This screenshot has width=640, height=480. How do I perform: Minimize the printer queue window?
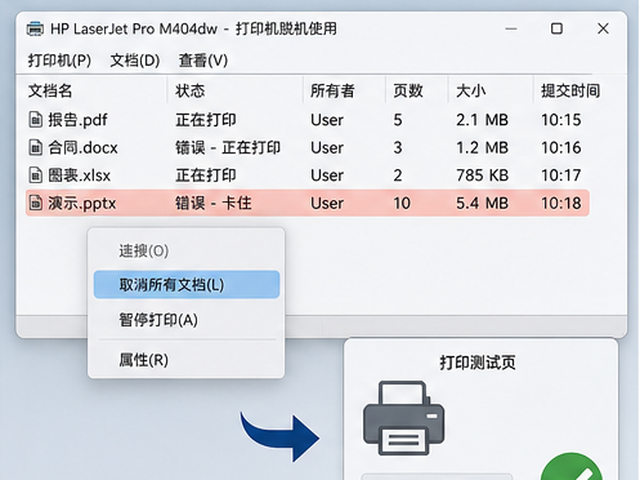(511, 29)
